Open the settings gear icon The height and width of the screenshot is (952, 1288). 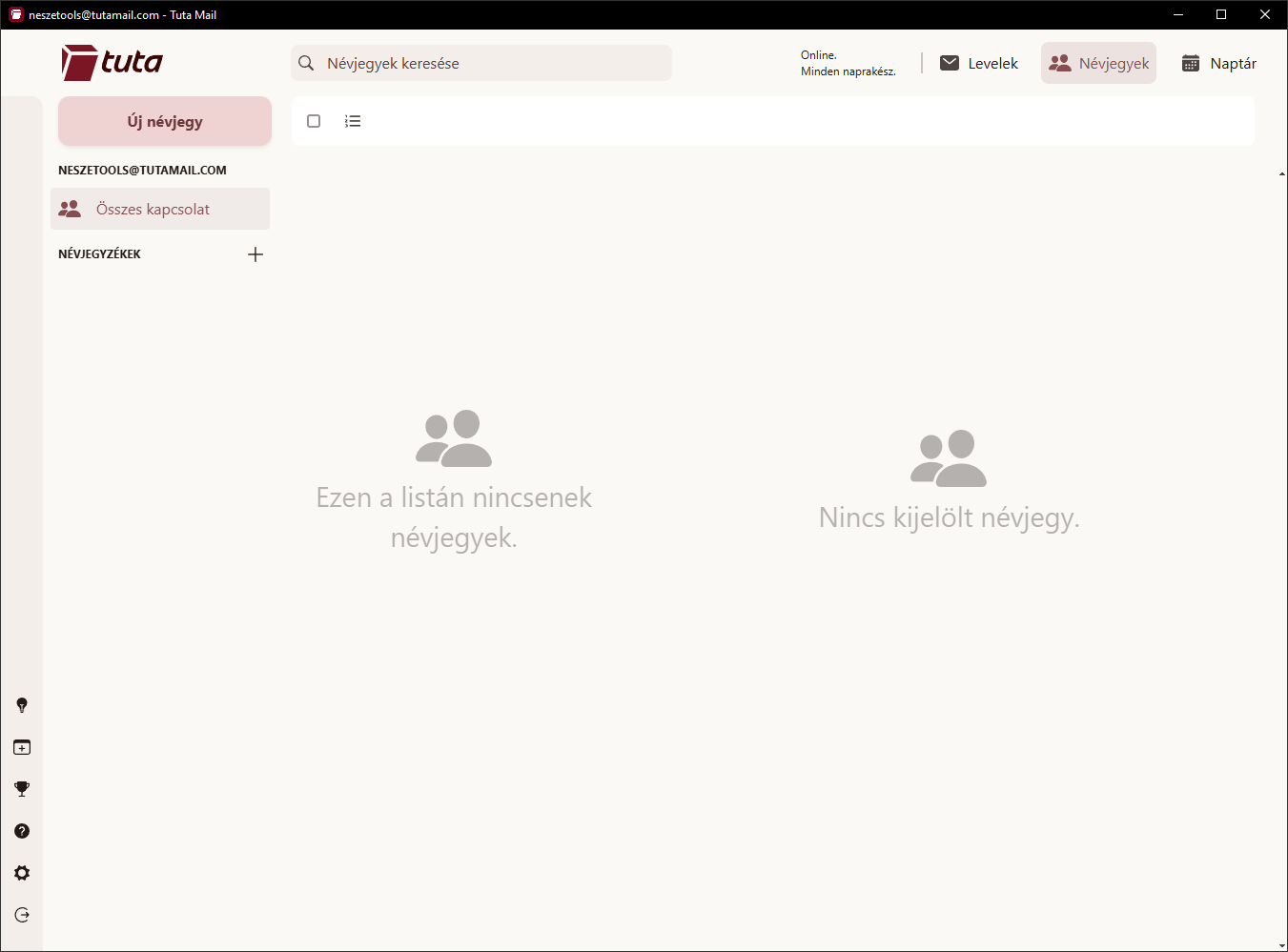21,872
